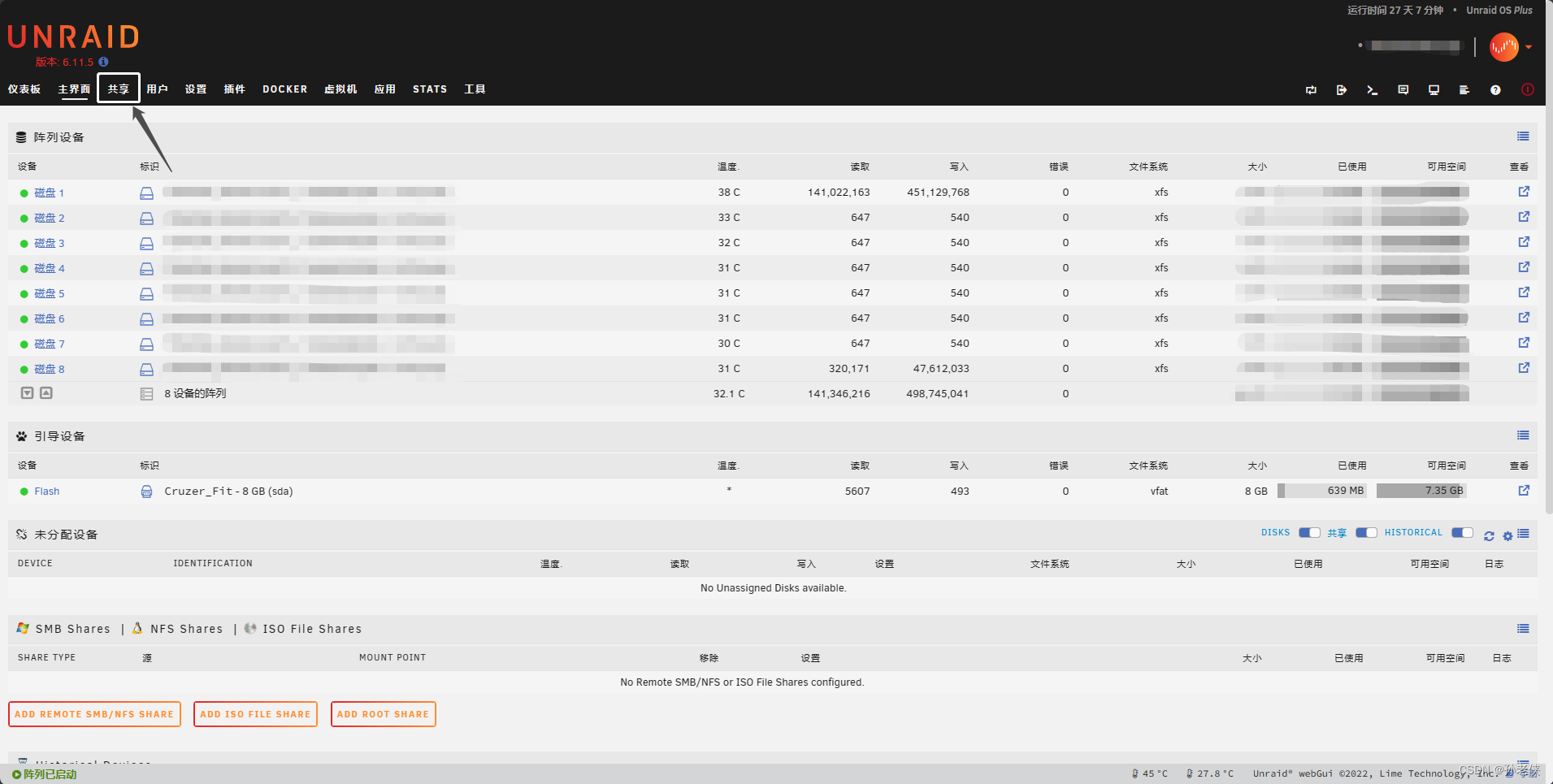Switch to the 共享 tab
The image size is (1553, 784).
pyautogui.click(x=118, y=89)
